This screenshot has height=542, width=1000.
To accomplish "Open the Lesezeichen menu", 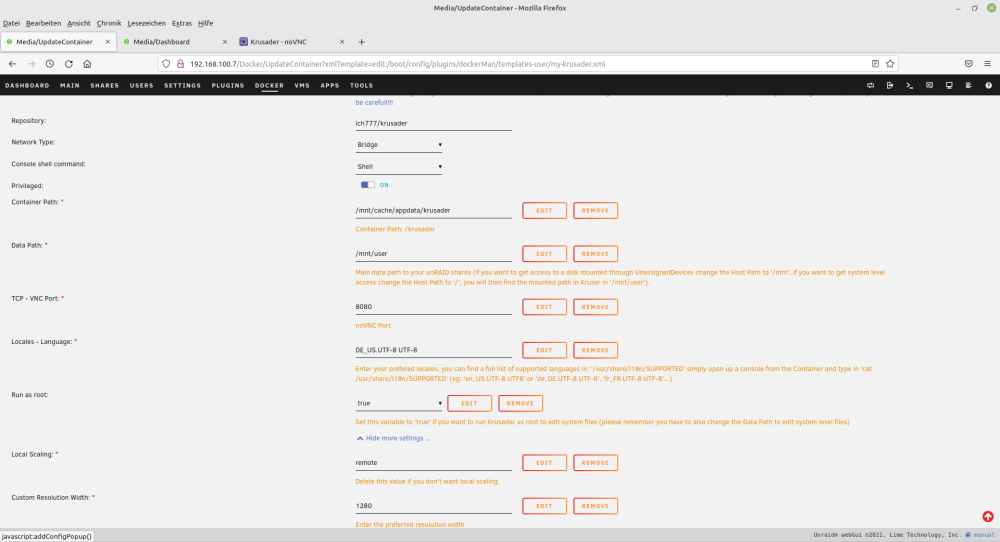I will tap(146, 23).
